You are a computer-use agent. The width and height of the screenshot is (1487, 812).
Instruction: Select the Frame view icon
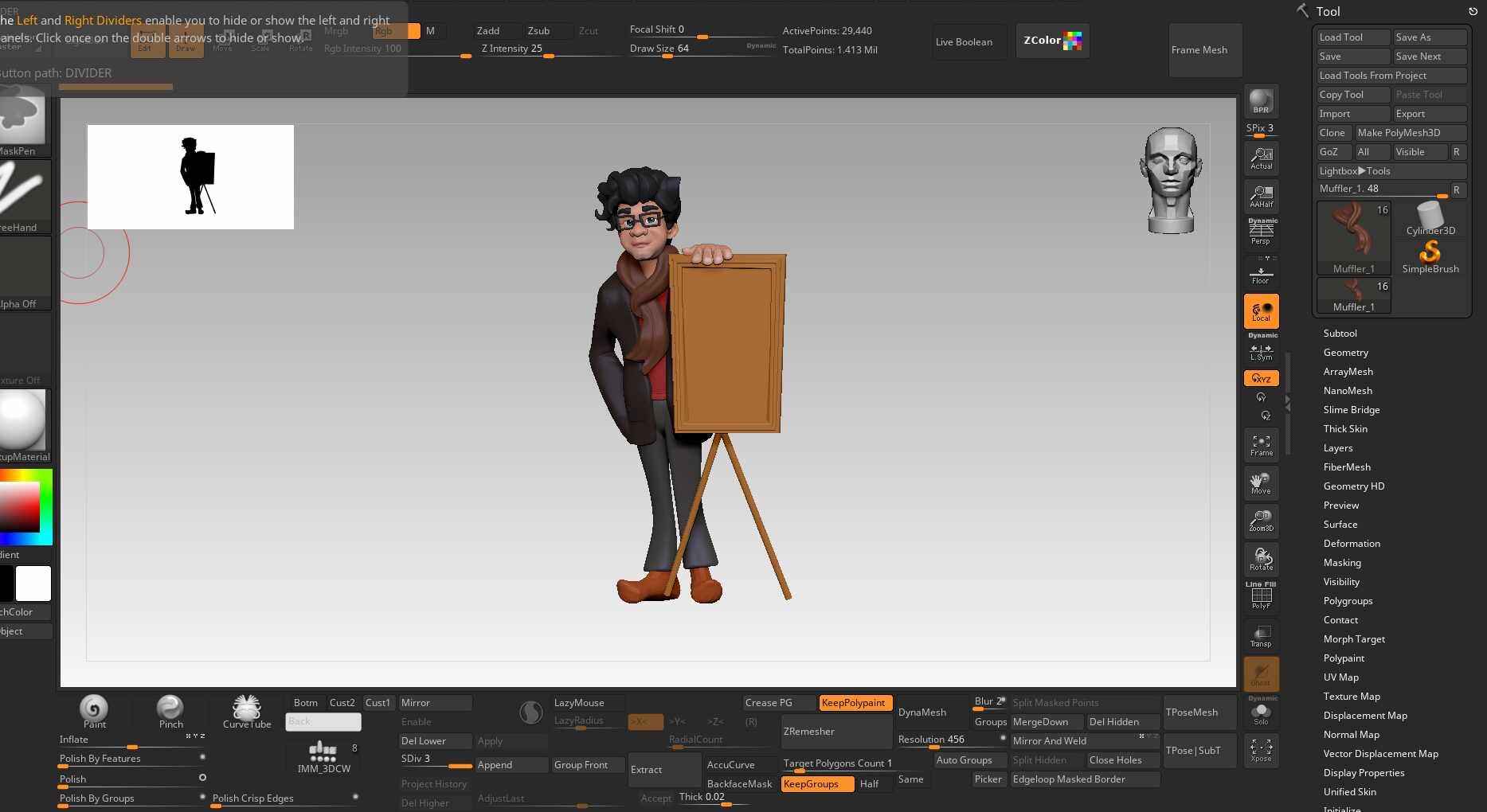click(1261, 445)
